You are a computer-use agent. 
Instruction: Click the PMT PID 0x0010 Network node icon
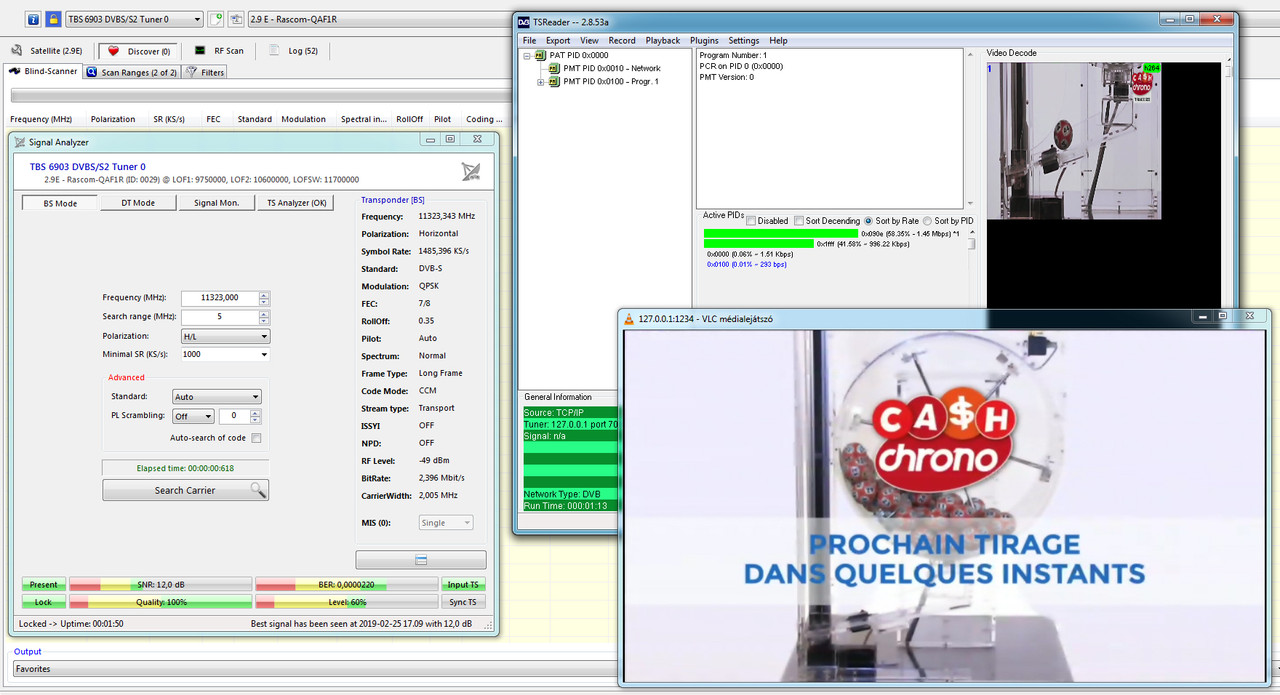(555, 68)
